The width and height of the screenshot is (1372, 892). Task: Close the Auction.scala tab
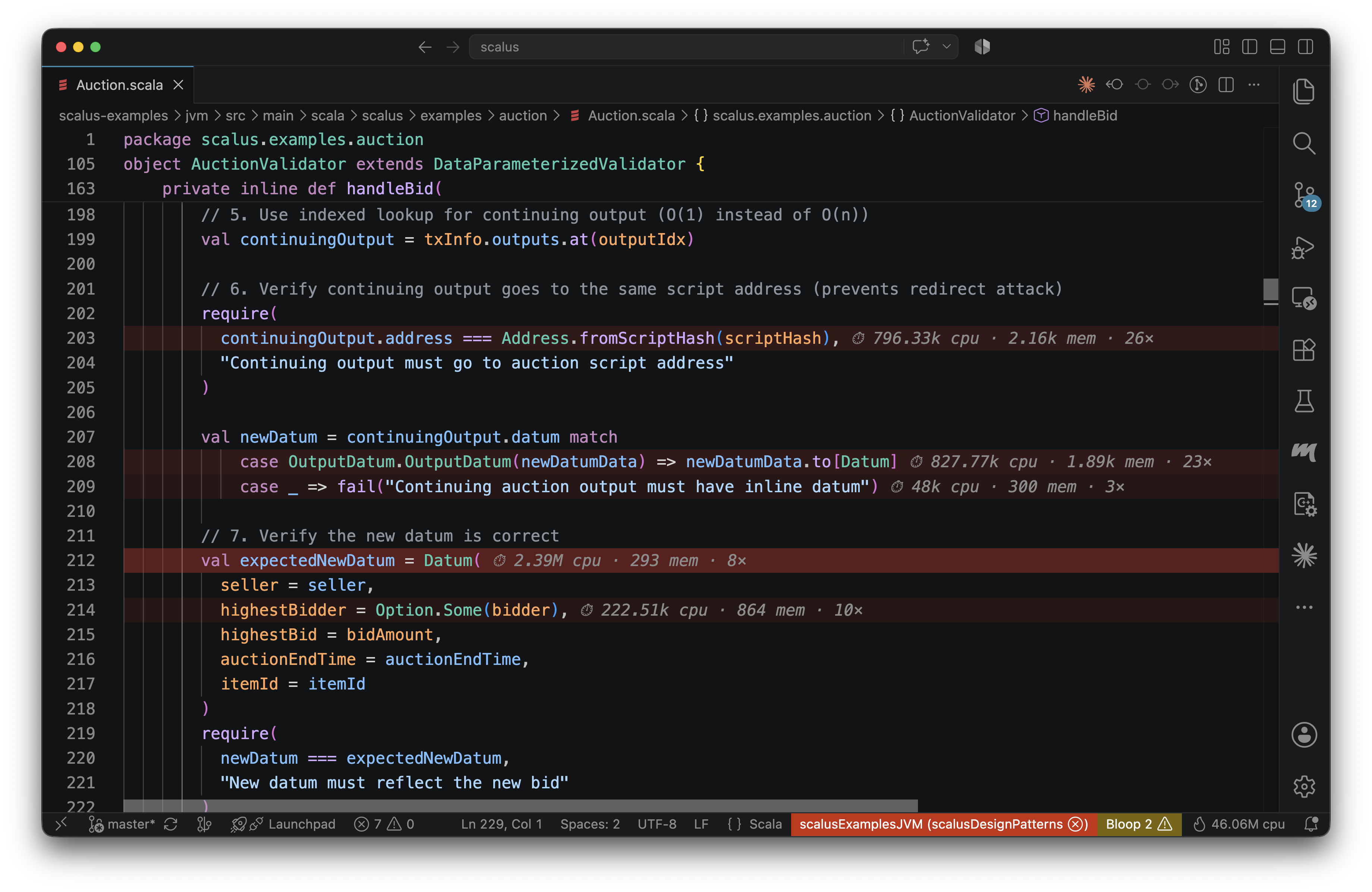(x=179, y=85)
